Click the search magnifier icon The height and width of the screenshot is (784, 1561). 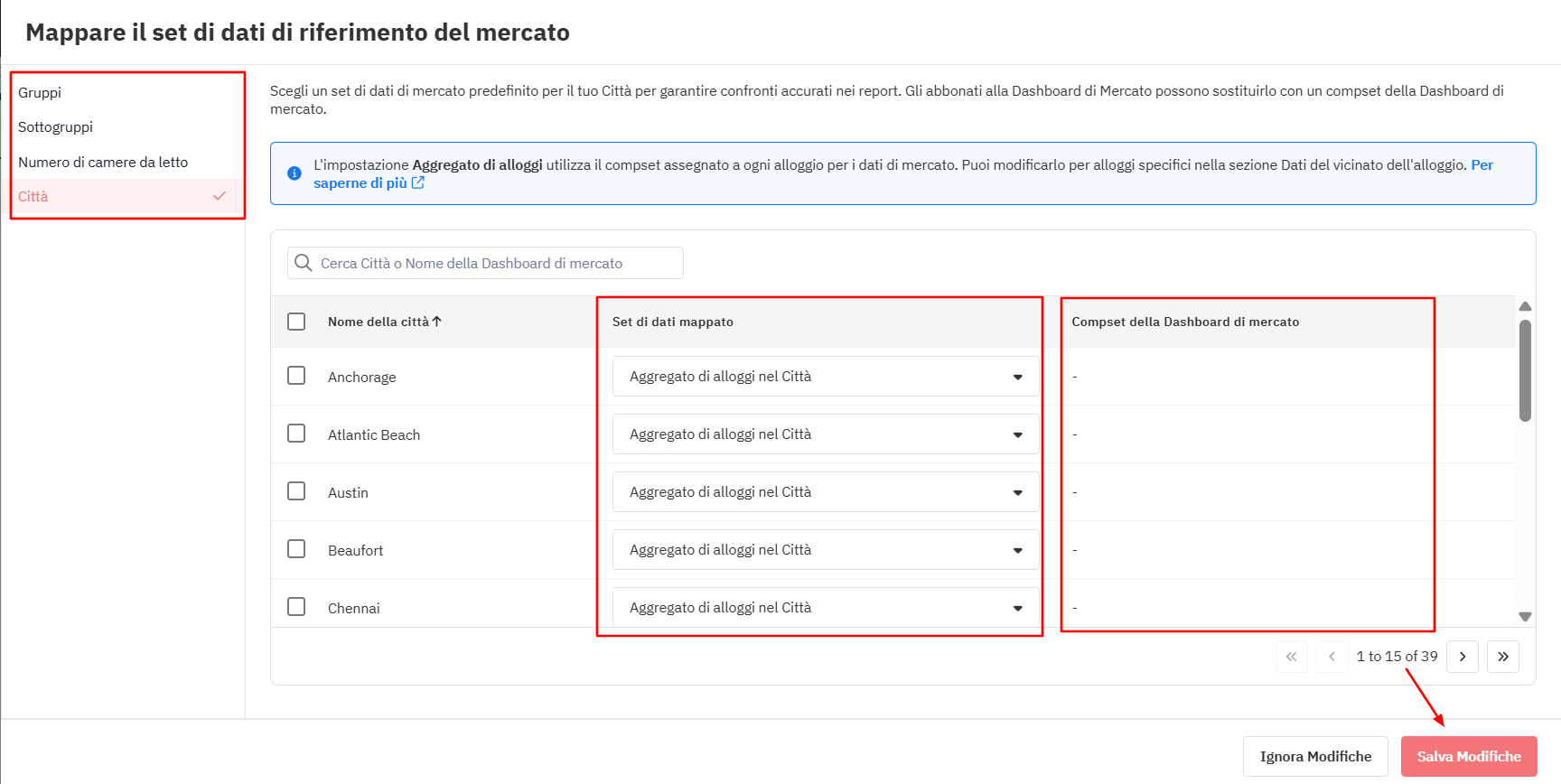(304, 263)
